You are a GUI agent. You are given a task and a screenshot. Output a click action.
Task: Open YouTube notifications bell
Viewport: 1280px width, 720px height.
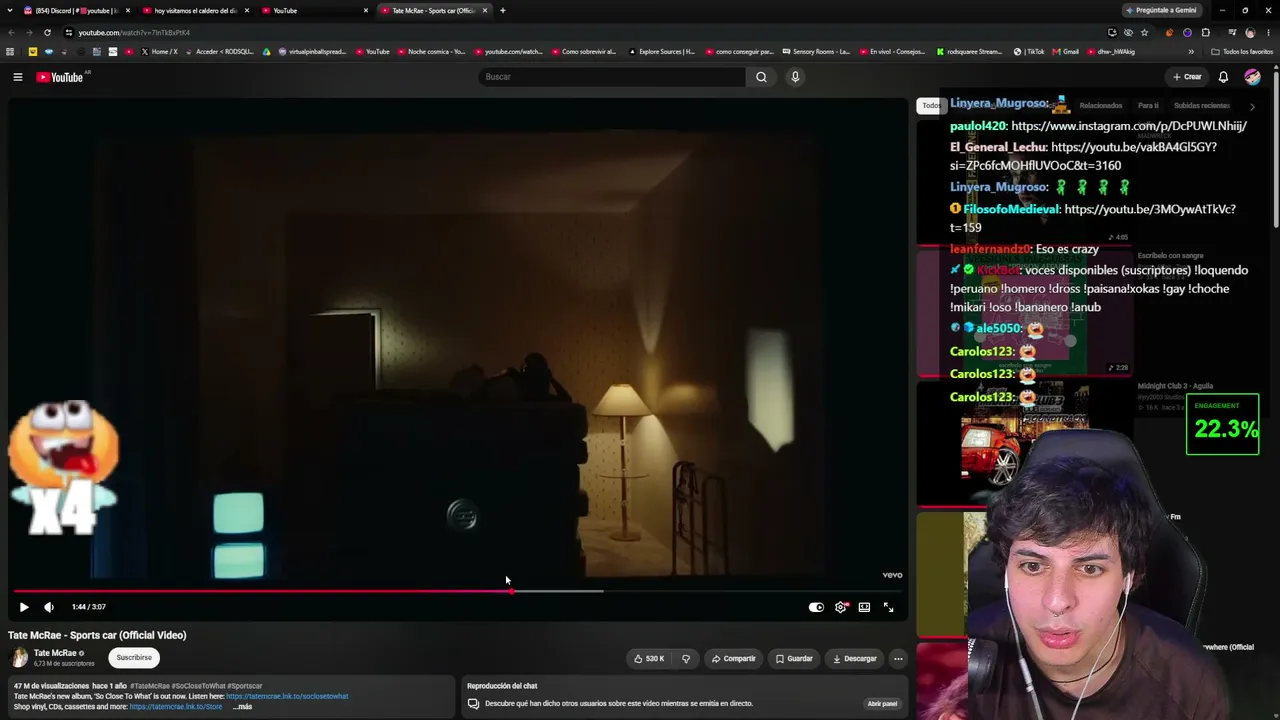(1223, 77)
